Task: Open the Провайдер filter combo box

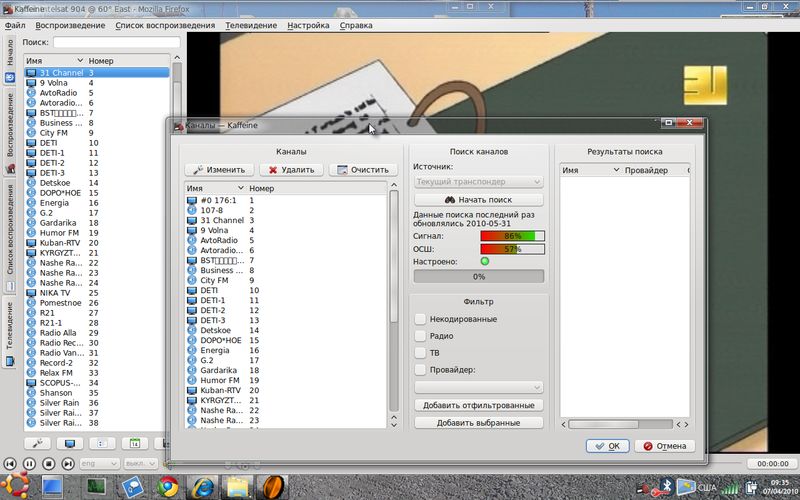Action: (x=479, y=387)
